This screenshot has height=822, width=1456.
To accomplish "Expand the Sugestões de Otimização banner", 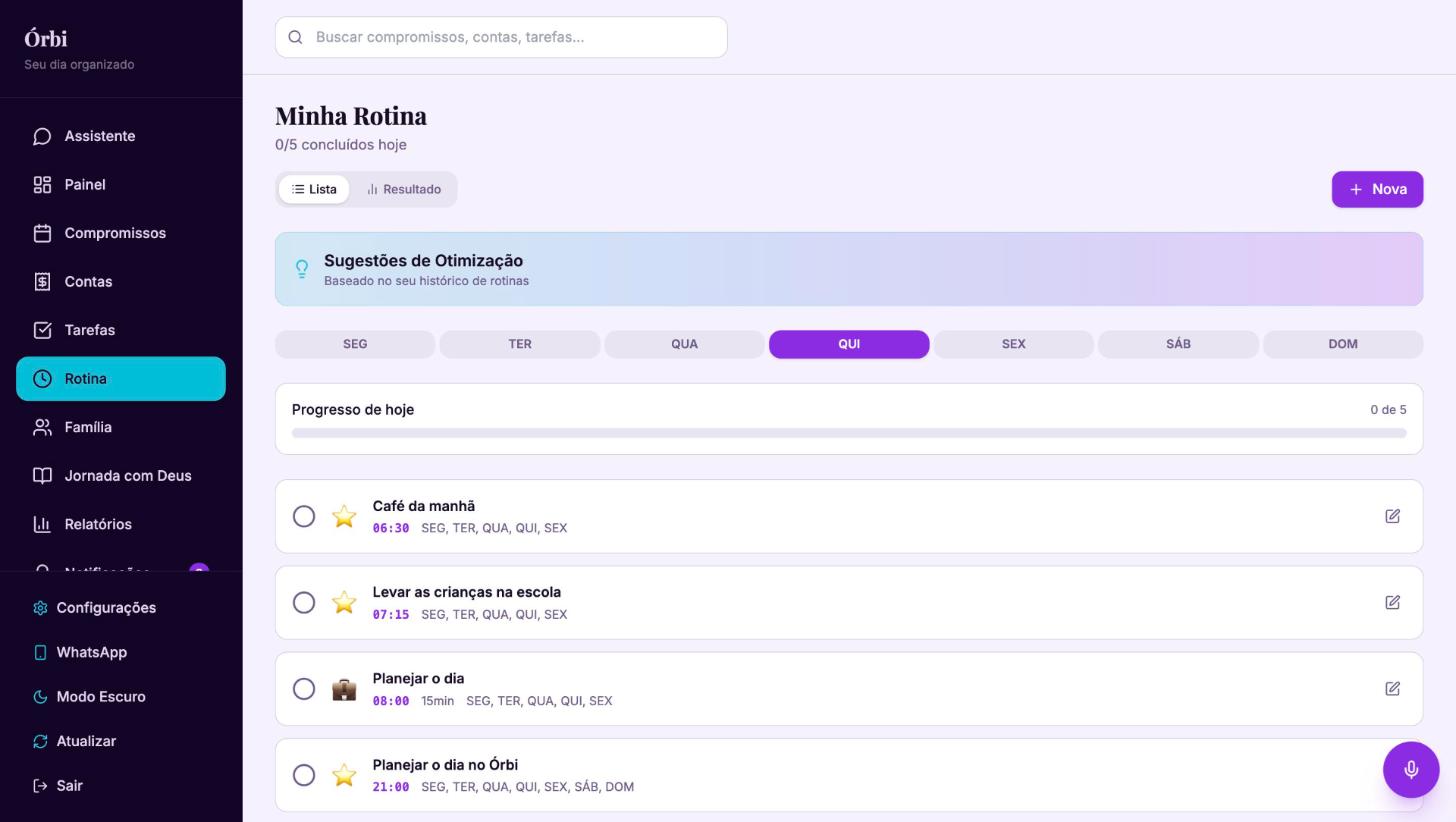I will [x=849, y=269].
